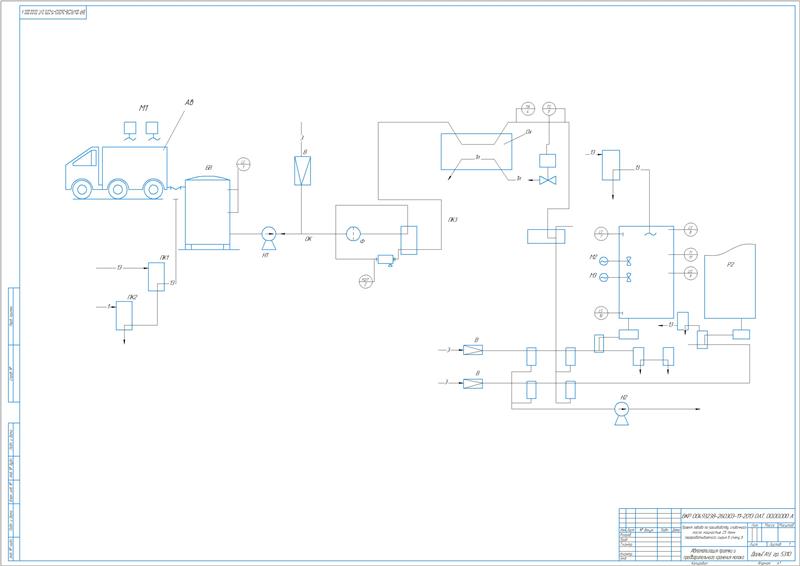800x566 pixels.
Task: Select the bowtie control valve symbol
Action: tap(547, 180)
